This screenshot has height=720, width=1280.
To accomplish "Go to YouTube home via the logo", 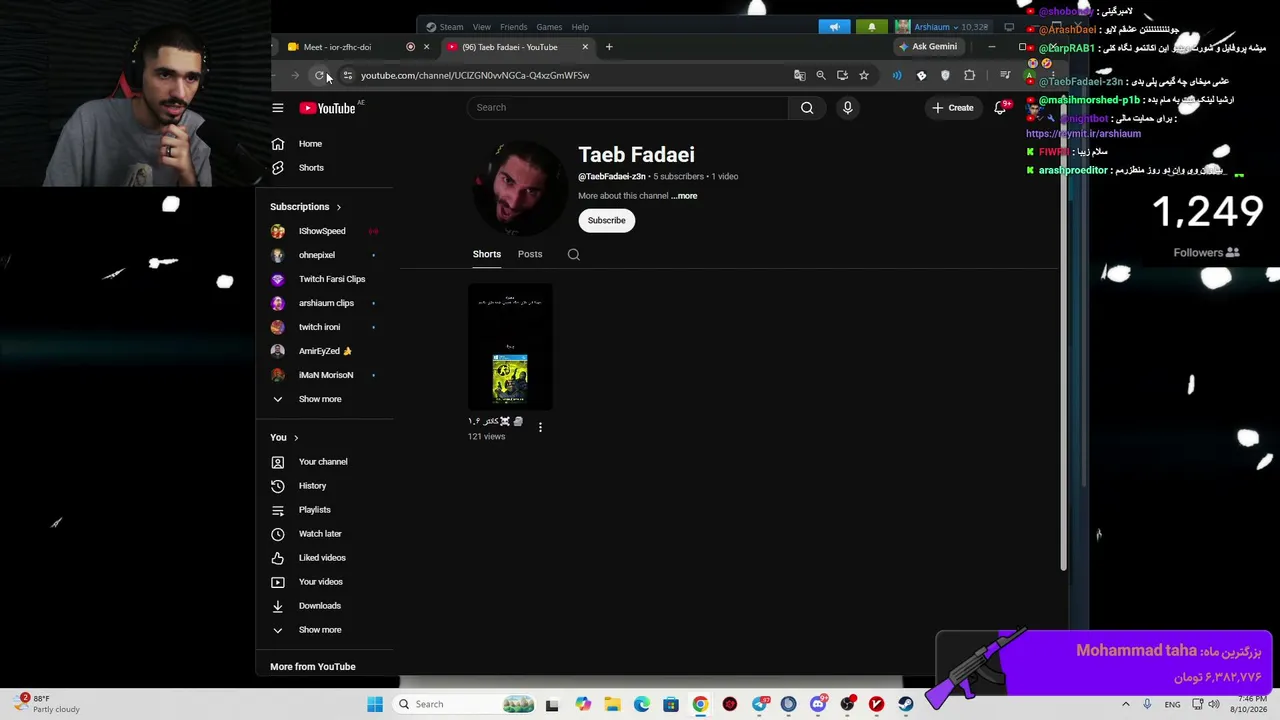I will click(327, 108).
